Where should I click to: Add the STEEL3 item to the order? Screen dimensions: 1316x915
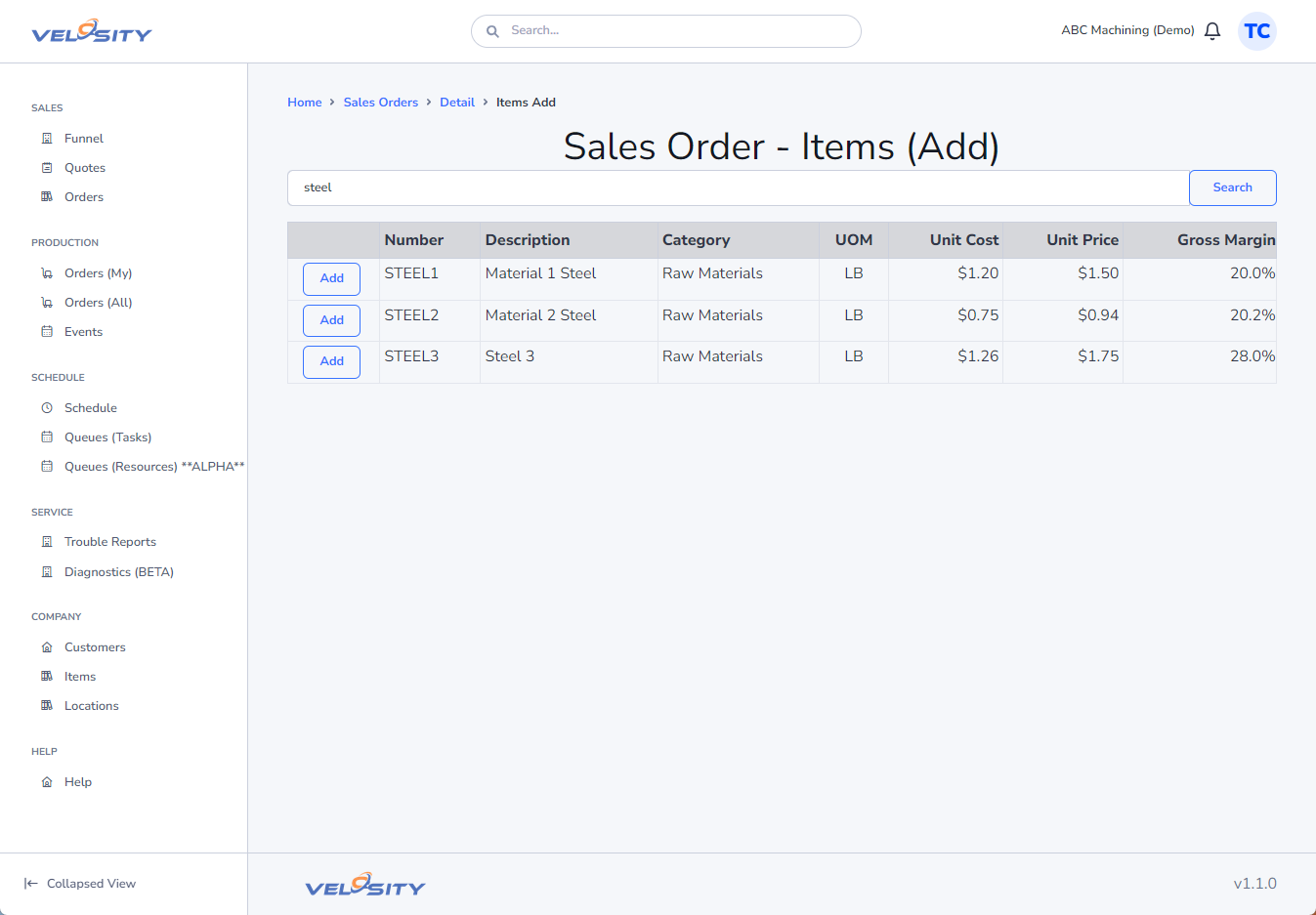coord(332,362)
